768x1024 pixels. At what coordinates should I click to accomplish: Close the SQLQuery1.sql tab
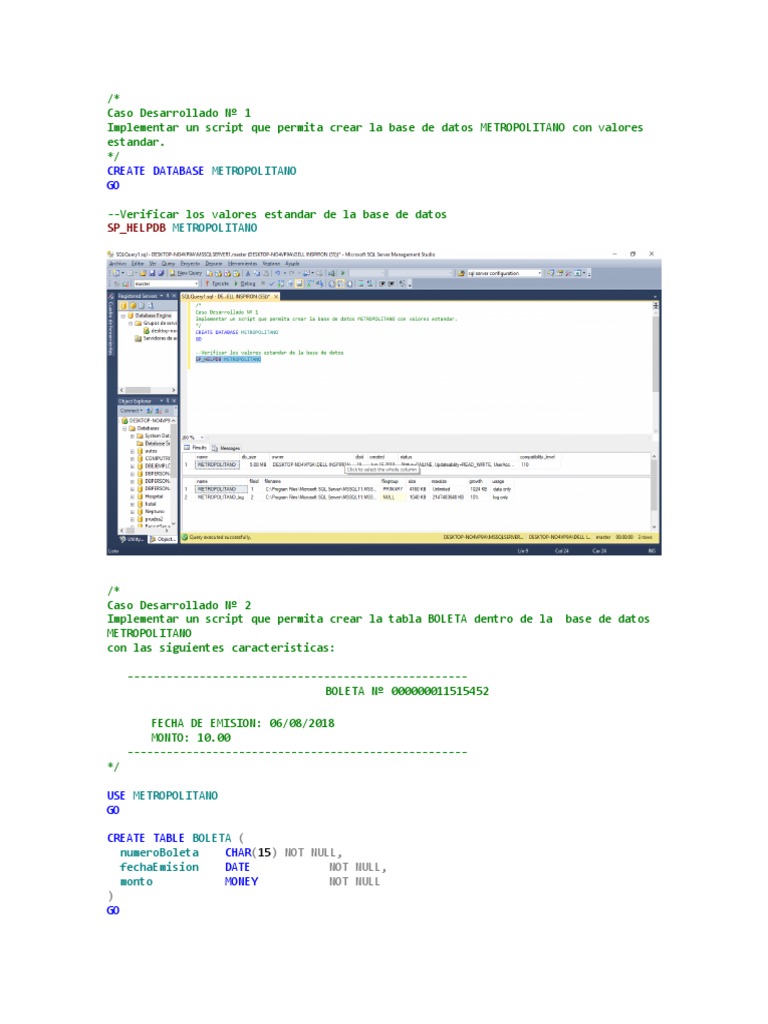[276, 296]
